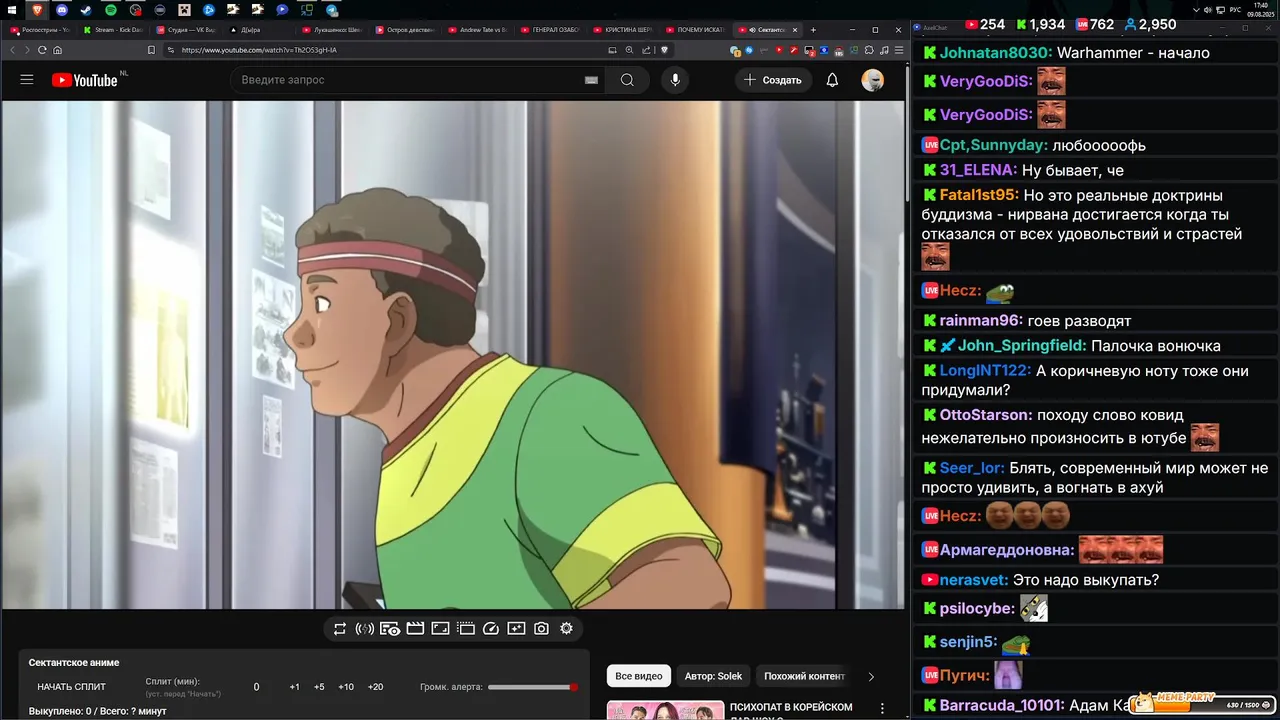Viewport: 1280px width, 720px height.
Task: Bookmark this page icon in address bar
Action: click(x=151, y=50)
